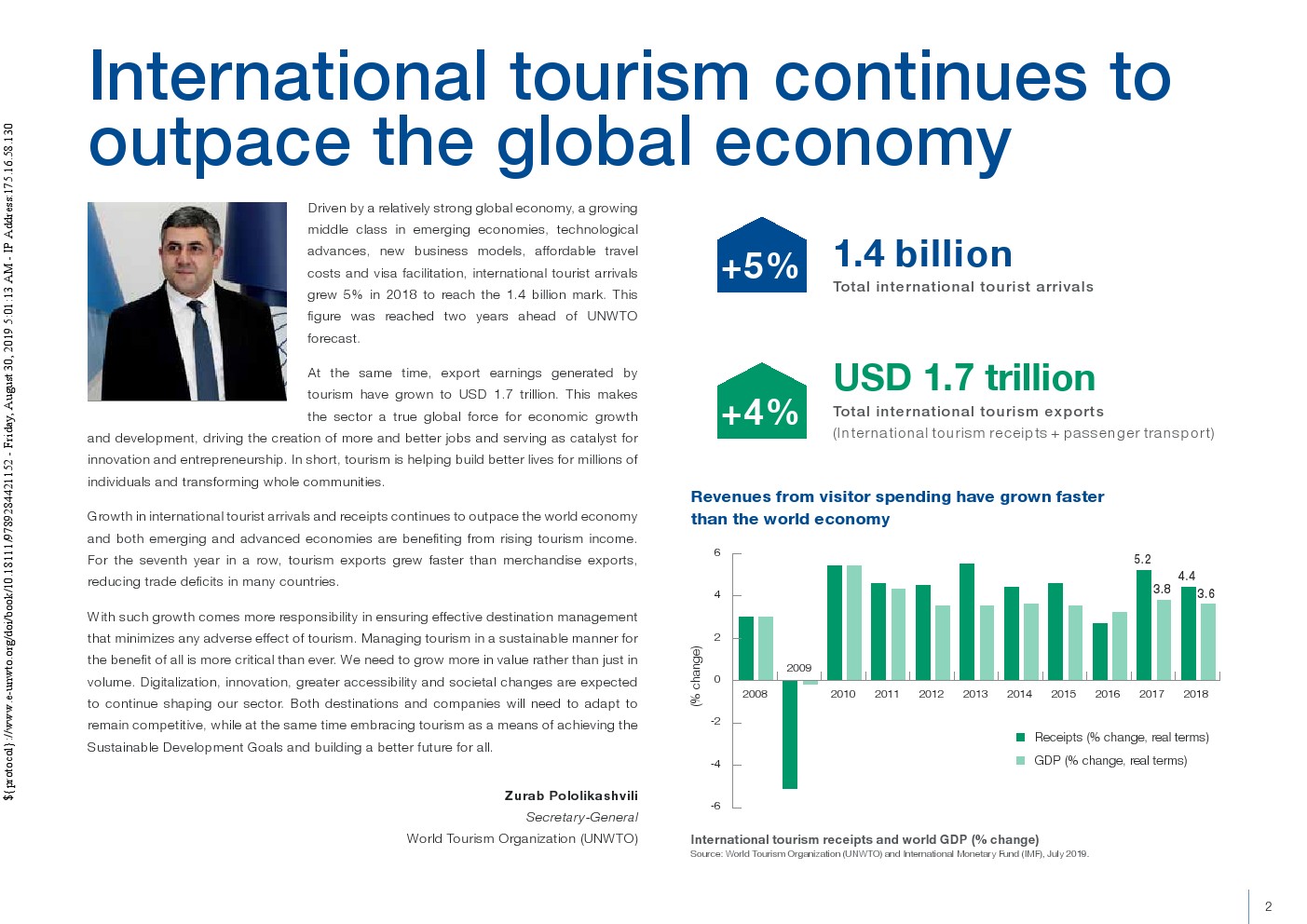Click the blue +5% arrow badge
Screen dimensions: 1307x924
761,259
